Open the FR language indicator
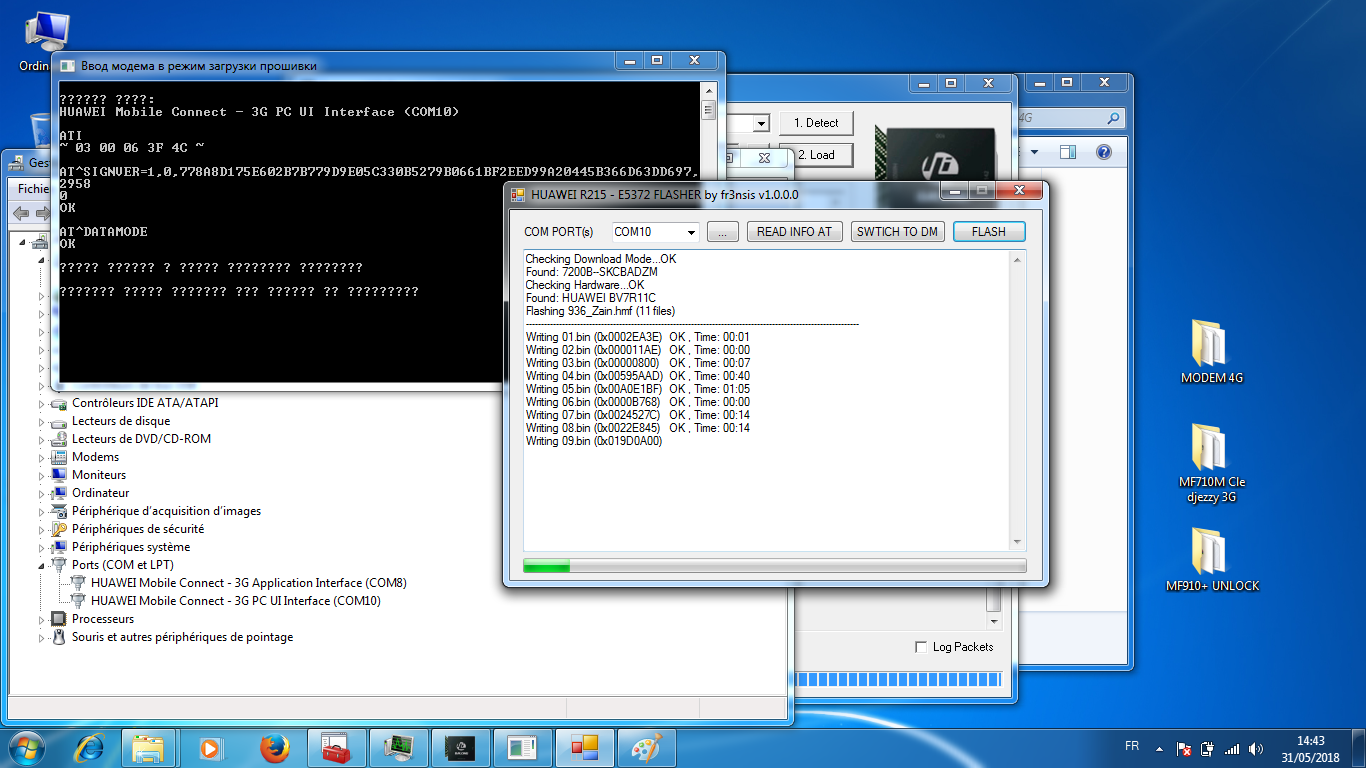 point(1132,747)
